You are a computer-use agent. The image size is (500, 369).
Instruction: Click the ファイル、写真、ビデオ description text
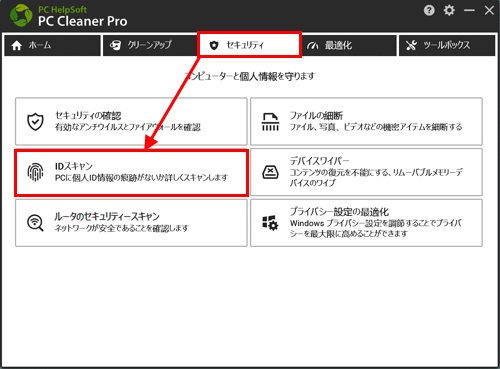(376, 127)
